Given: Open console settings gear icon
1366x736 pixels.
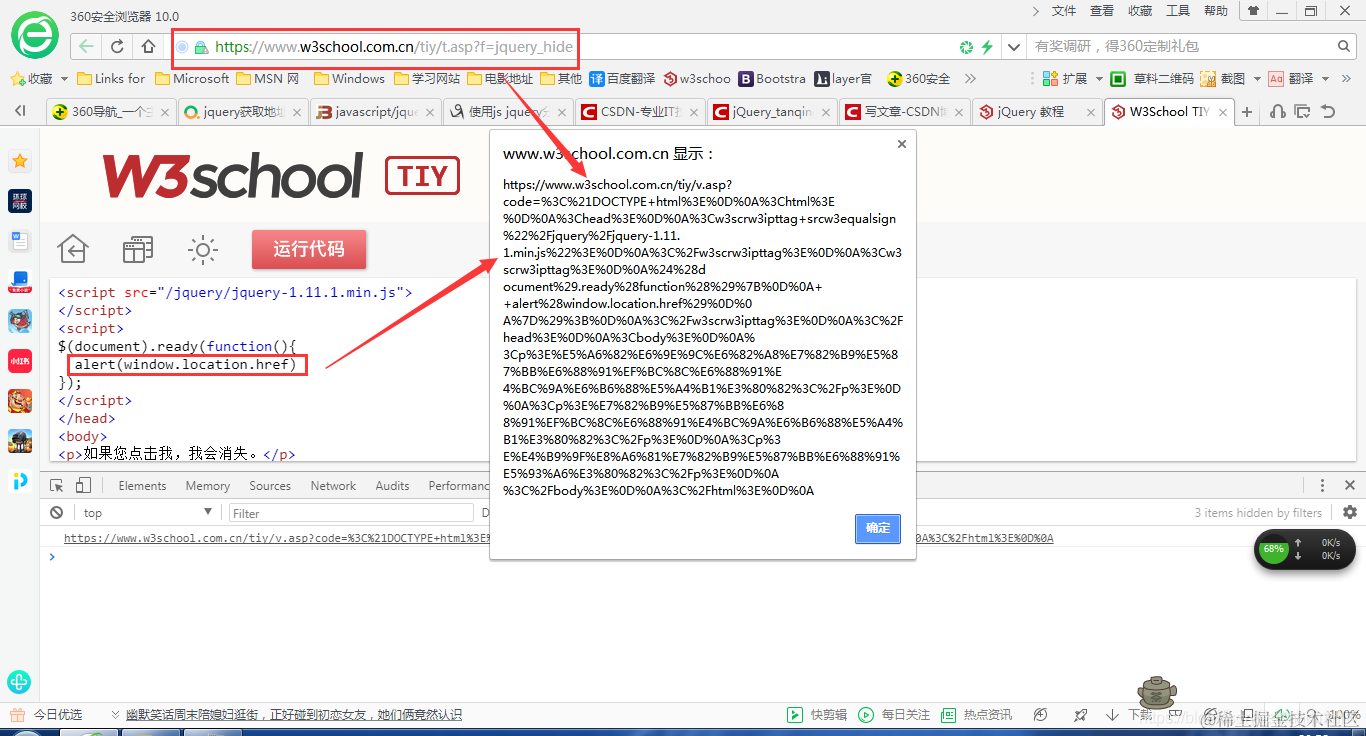Looking at the screenshot, I should tap(1350, 512).
